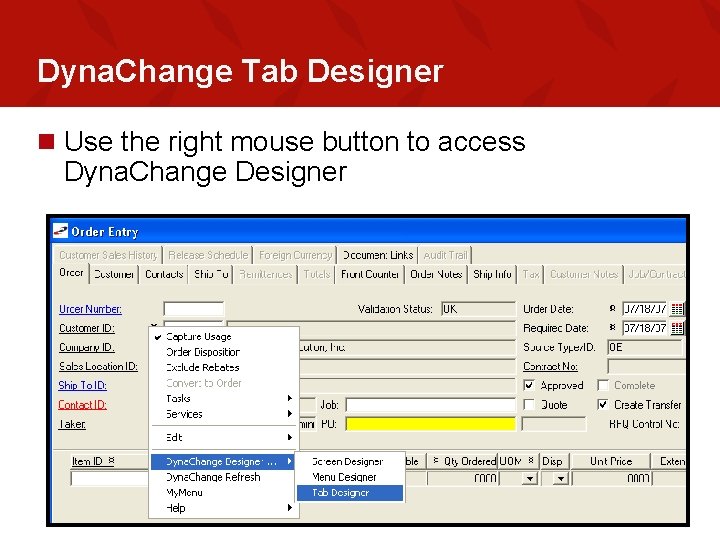Image resolution: width=720 pixels, height=540 pixels.
Task: Open the UOM dropdown arrow
Action: tap(530, 479)
